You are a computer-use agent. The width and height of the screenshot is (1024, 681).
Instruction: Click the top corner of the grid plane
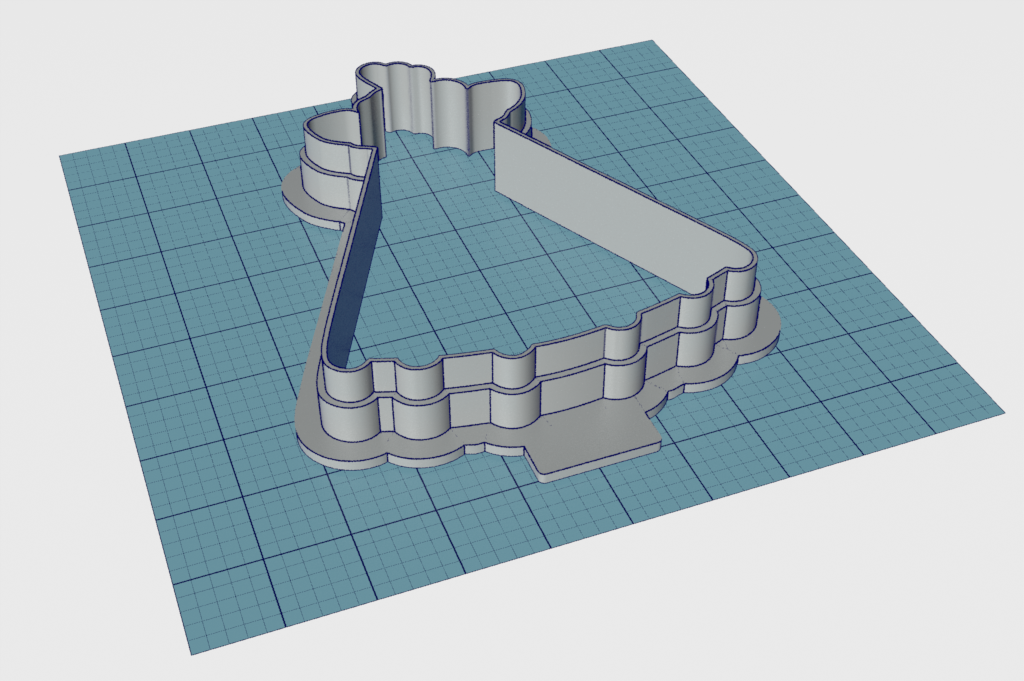[x=653, y=41]
